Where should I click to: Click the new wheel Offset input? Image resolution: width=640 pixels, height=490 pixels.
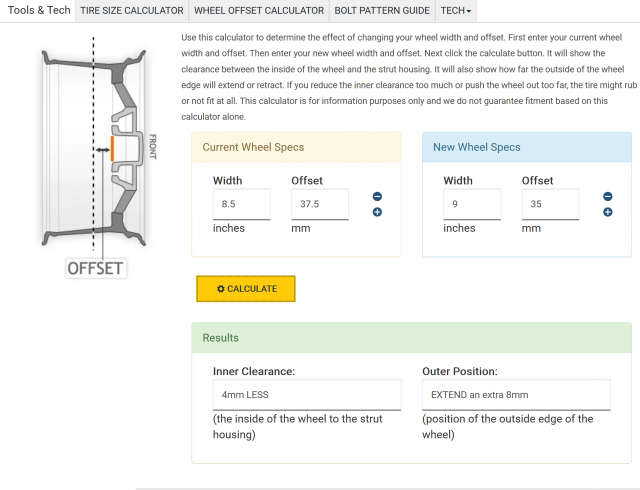coord(550,204)
